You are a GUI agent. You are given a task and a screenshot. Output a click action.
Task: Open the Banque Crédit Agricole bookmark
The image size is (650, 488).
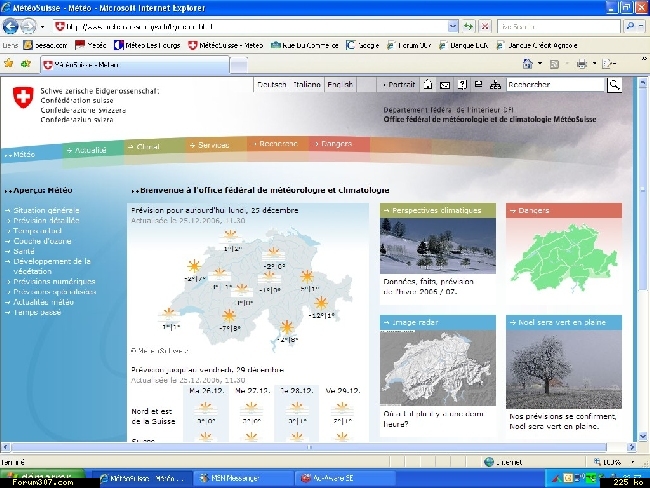click(x=537, y=45)
